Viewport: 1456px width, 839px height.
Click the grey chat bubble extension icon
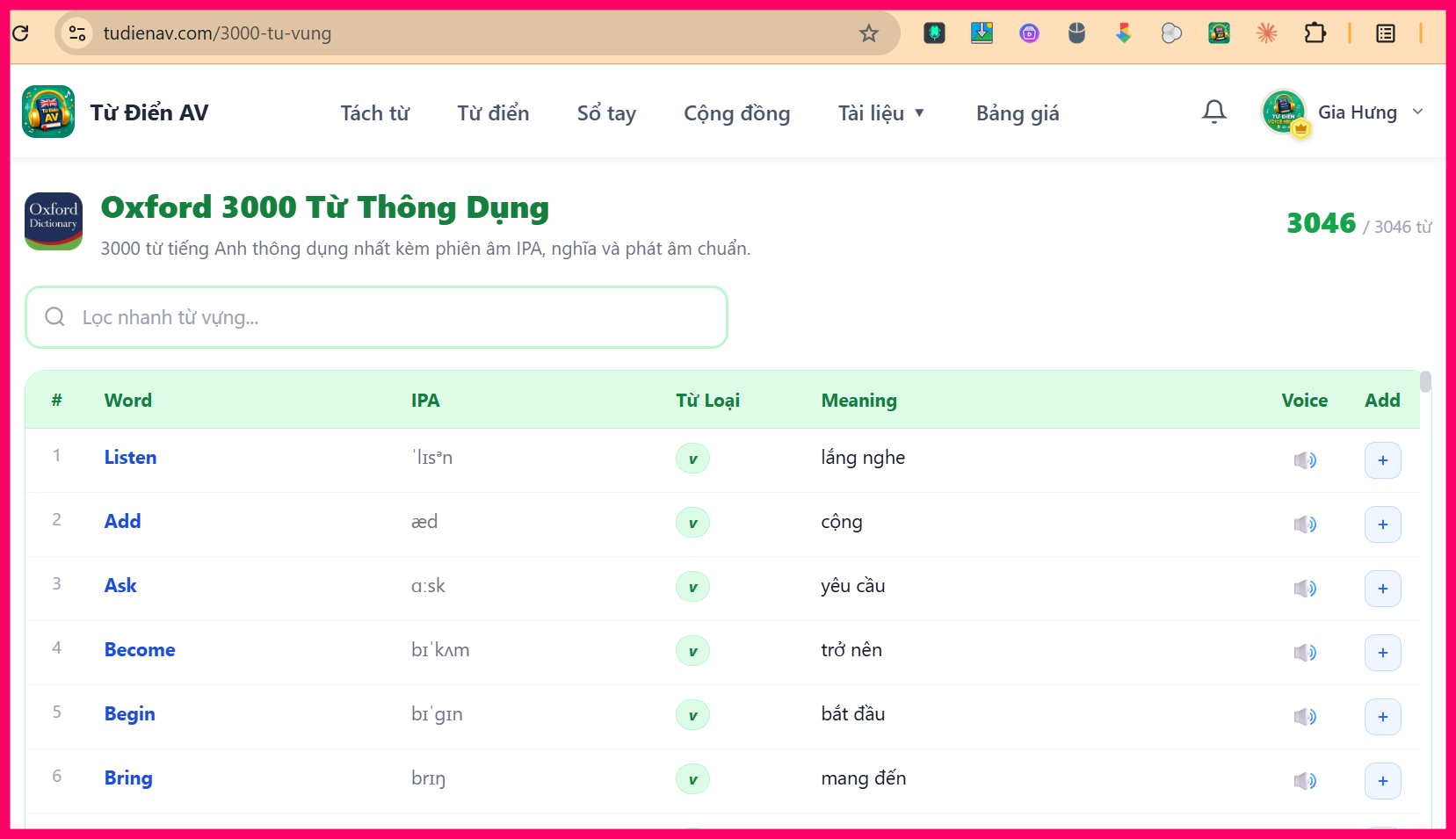coord(1171,33)
